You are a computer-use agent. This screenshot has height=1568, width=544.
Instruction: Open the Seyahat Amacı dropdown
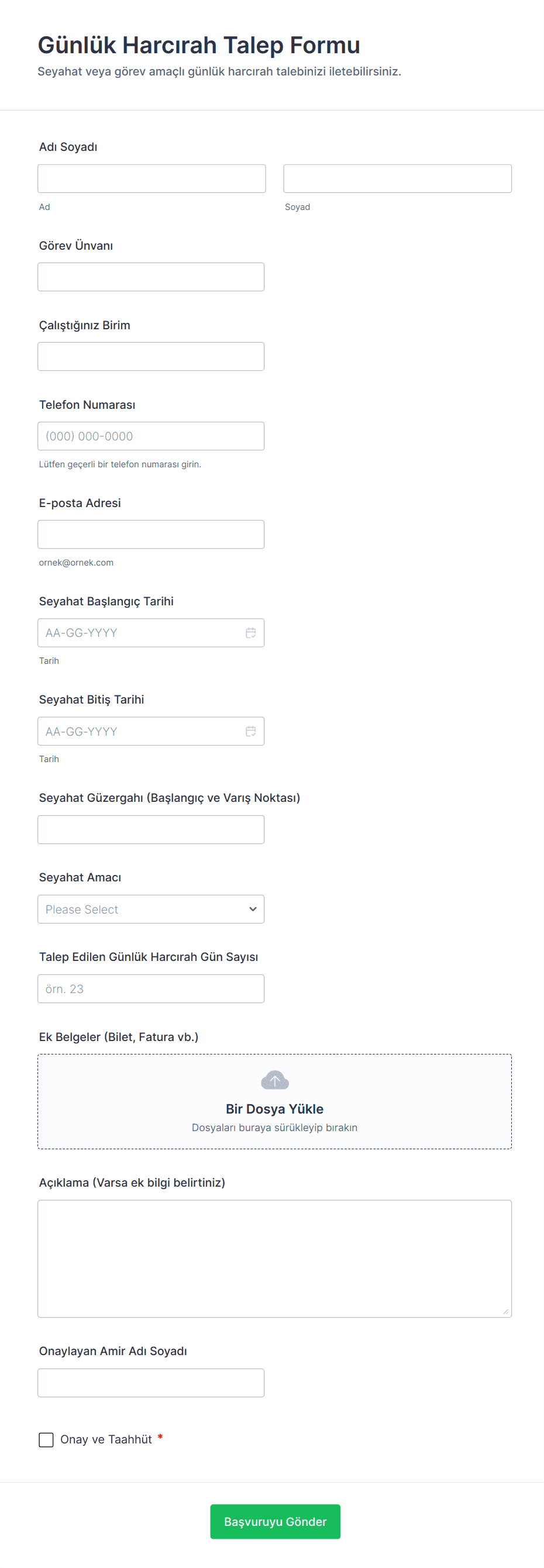click(x=151, y=909)
